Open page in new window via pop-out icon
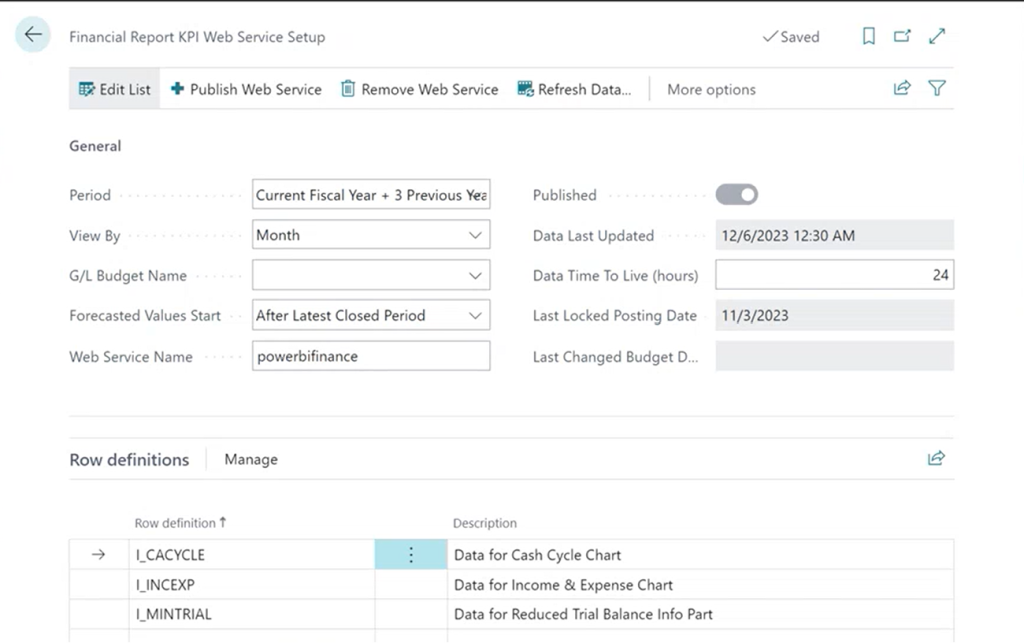This screenshot has width=1024, height=643. [x=901, y=36]
